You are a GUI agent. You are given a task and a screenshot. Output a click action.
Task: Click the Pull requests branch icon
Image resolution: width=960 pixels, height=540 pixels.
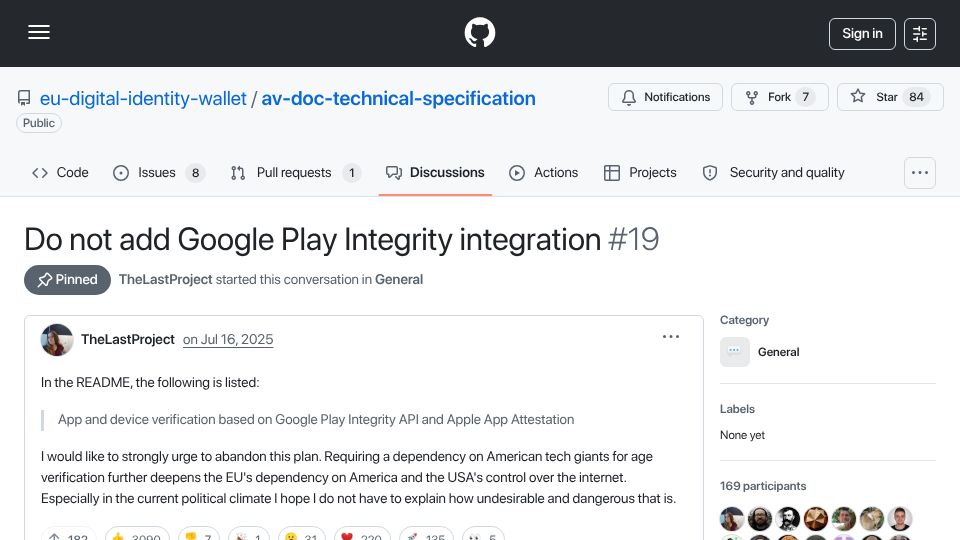(x=238, y=173)
